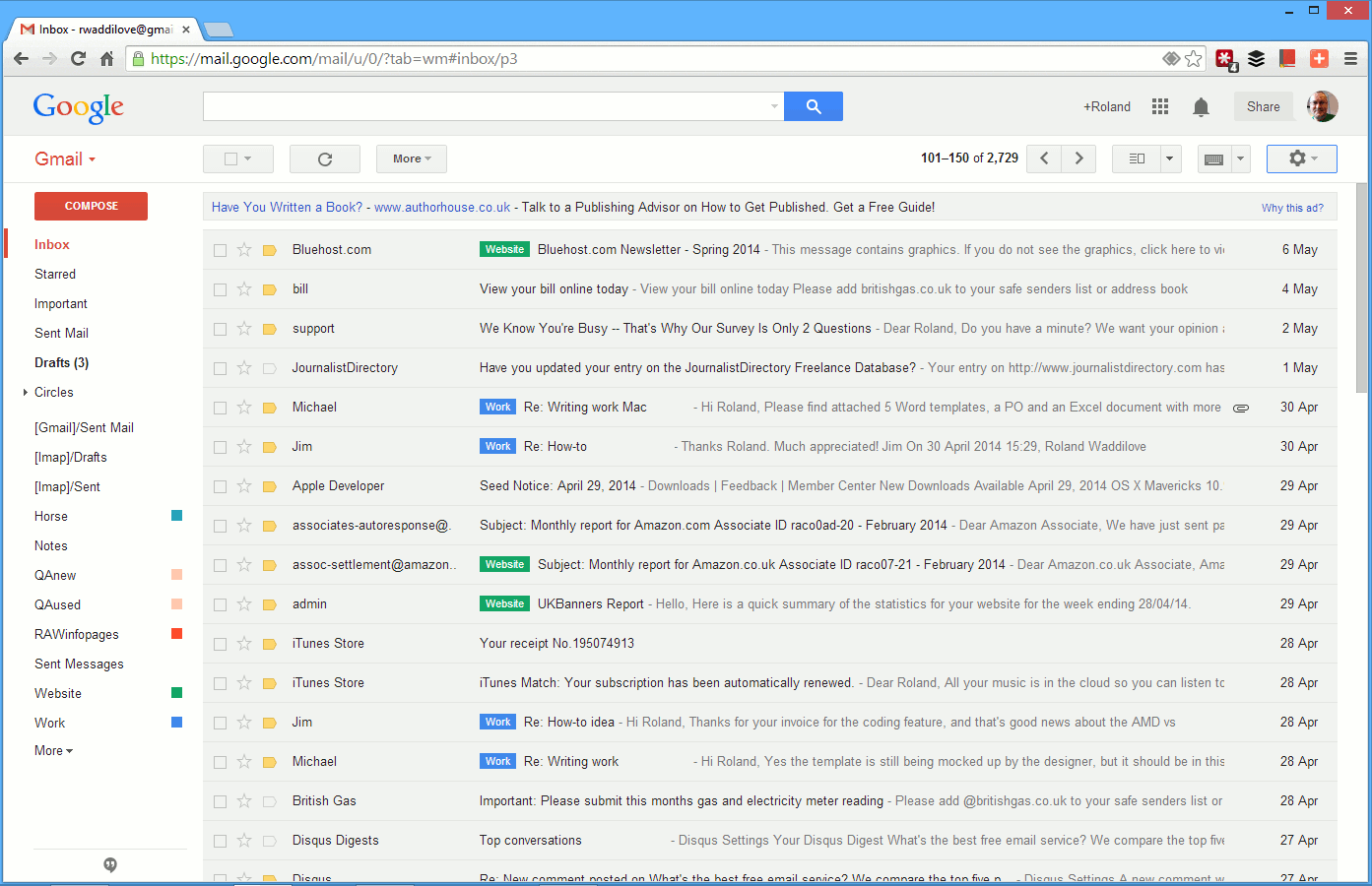
Task: Expand the Circles section in sidebar
Action: [26, 392]
